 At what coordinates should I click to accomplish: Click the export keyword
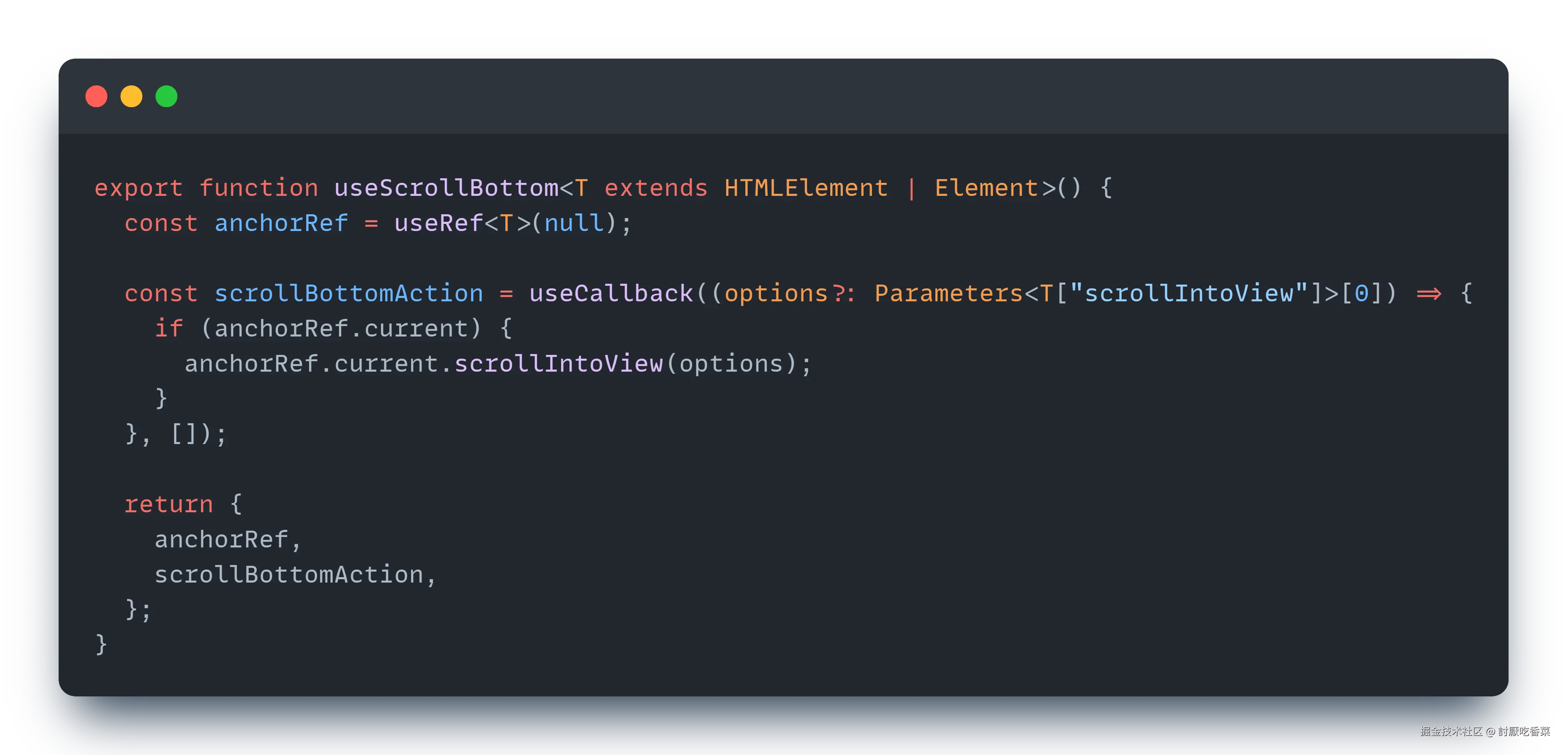click(x=138, y=188)
